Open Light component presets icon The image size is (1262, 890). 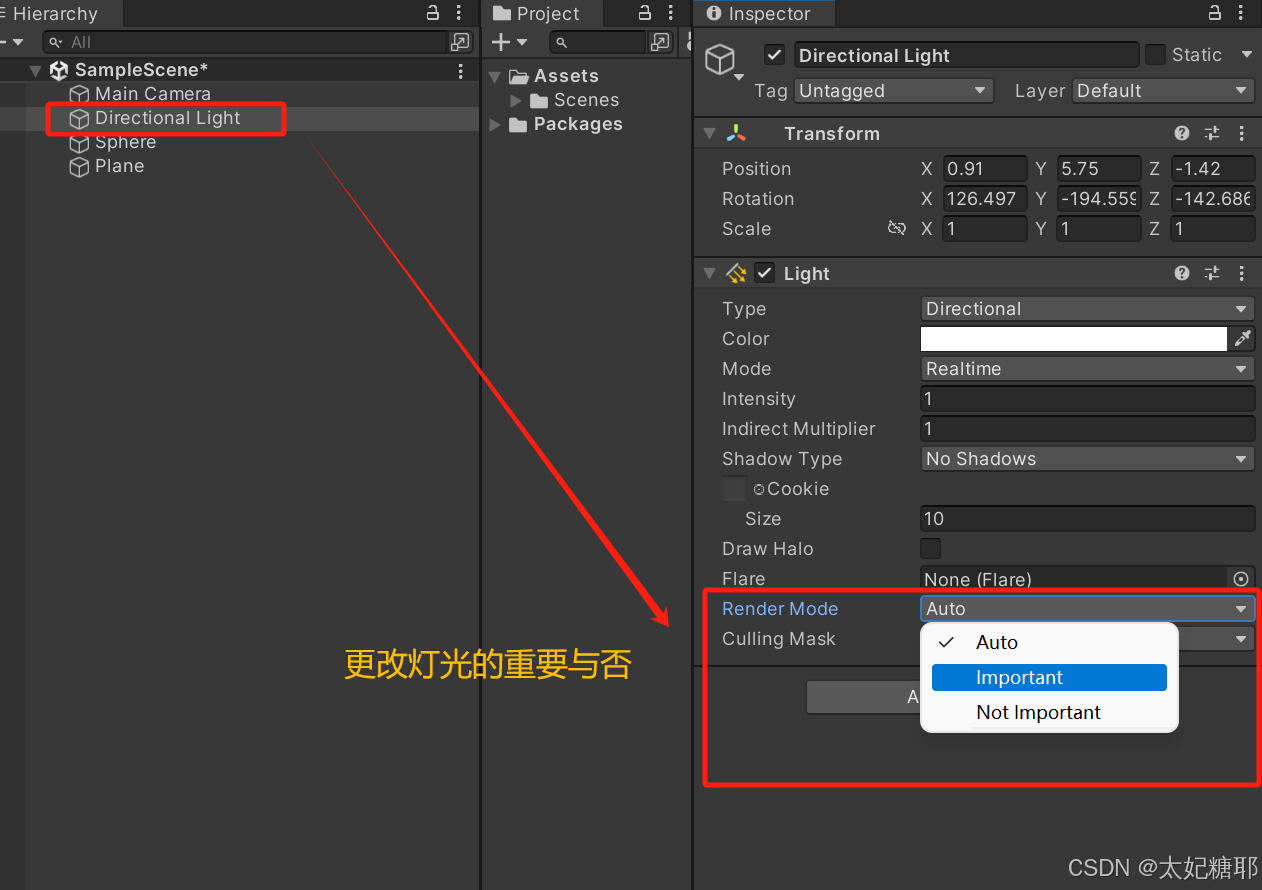click(x=1212, y=273)
